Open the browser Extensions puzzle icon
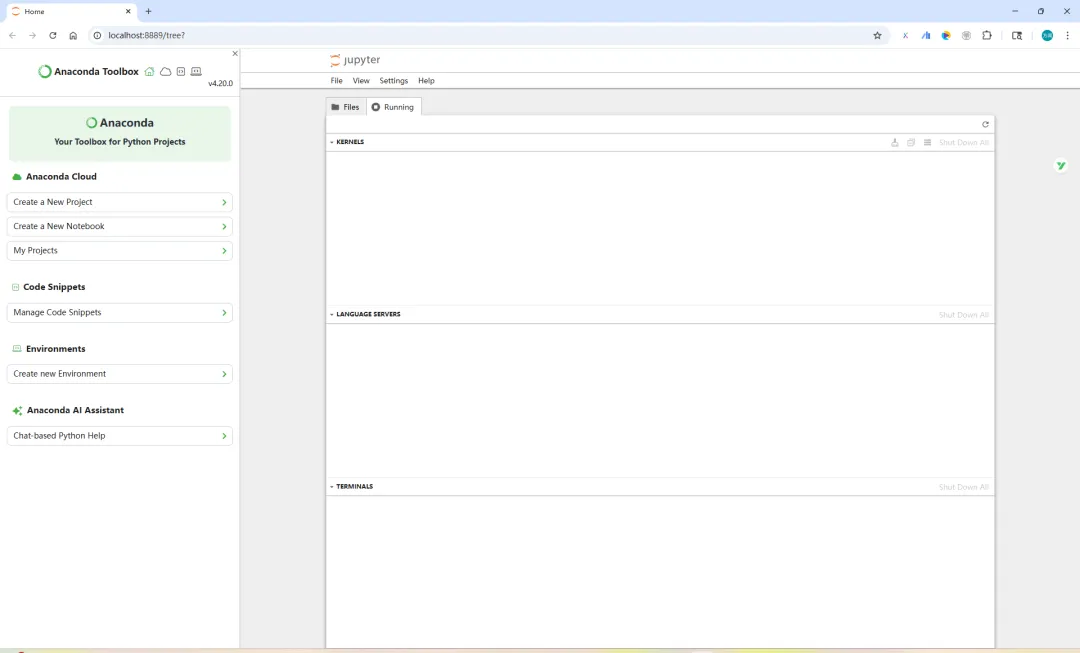 click(x=986, y=36)
